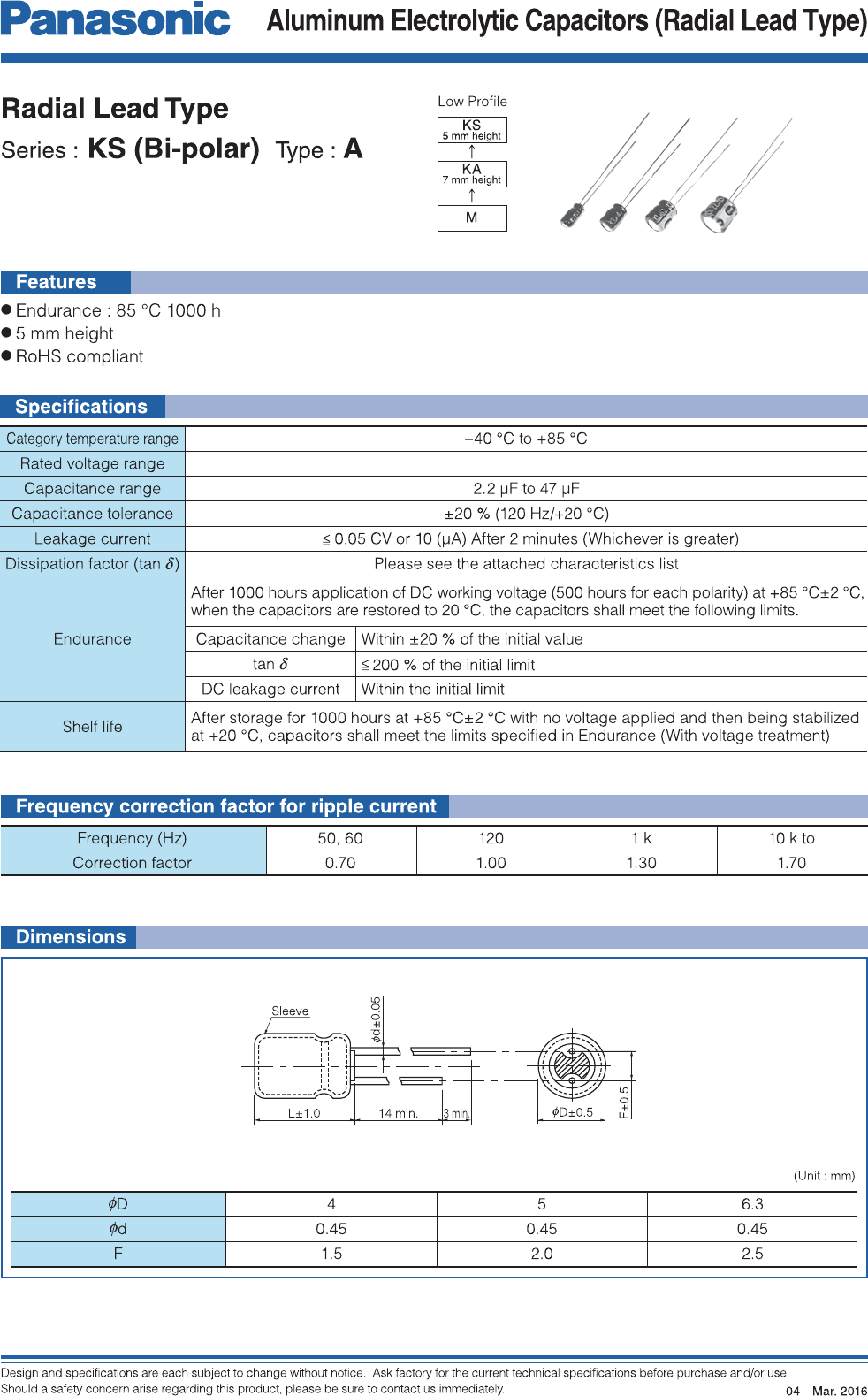Click the Shelf life row label

93,727
